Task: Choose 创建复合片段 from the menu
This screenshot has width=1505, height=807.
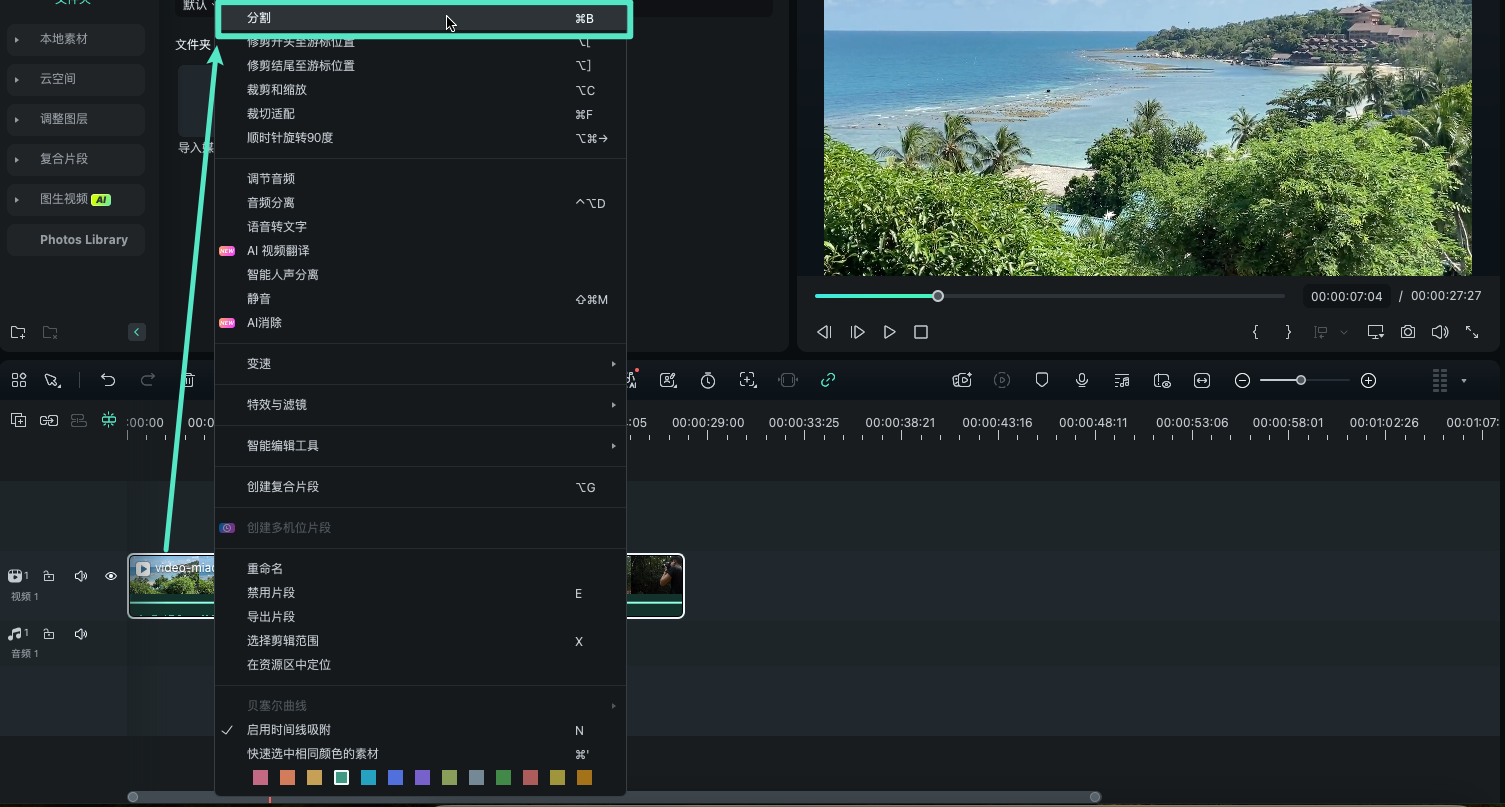Action: point(421,487)
